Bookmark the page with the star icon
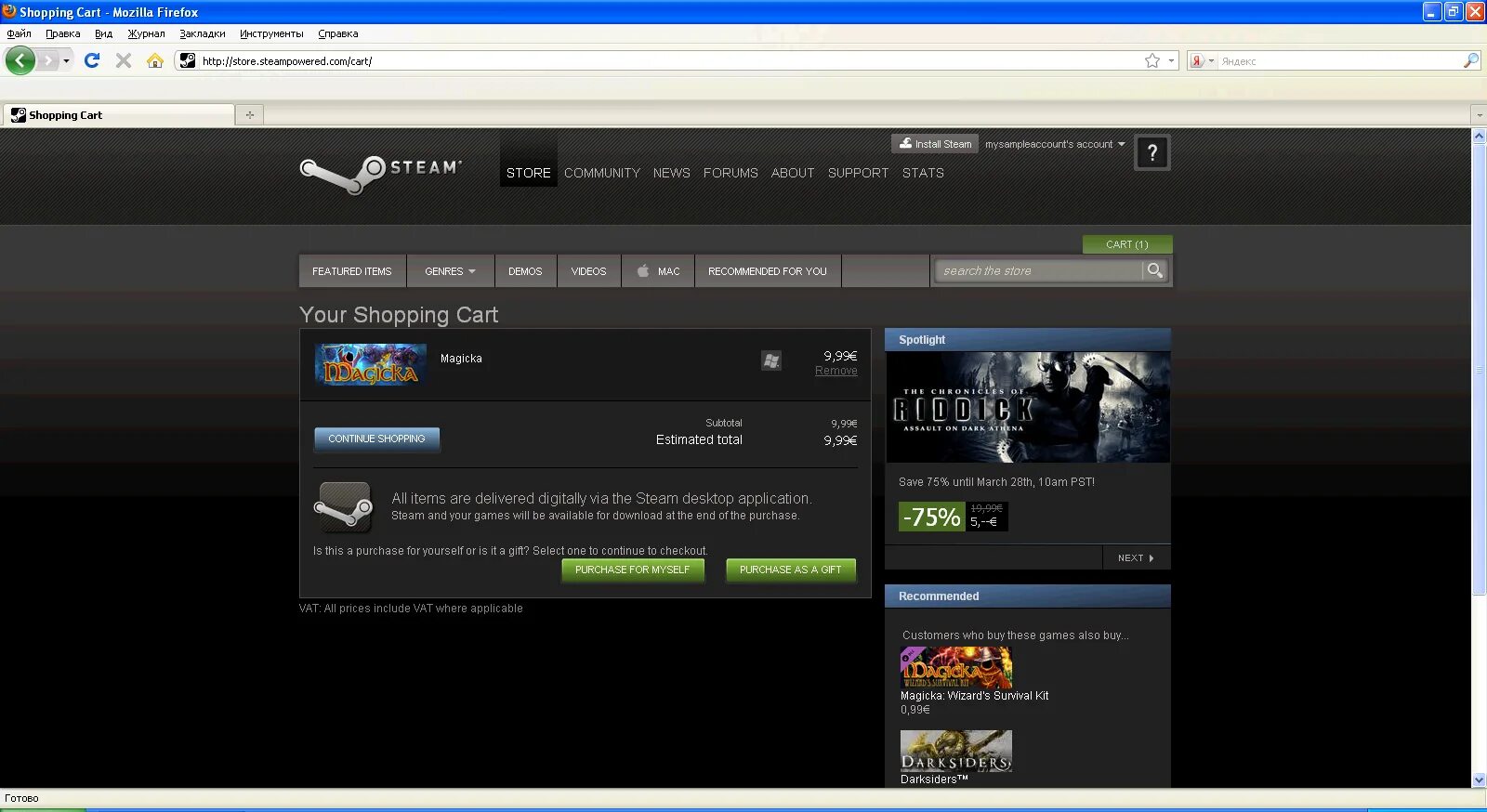The width and height of the screenshot is (1487, 812). pyautogui.click(x=1152, y=60)
